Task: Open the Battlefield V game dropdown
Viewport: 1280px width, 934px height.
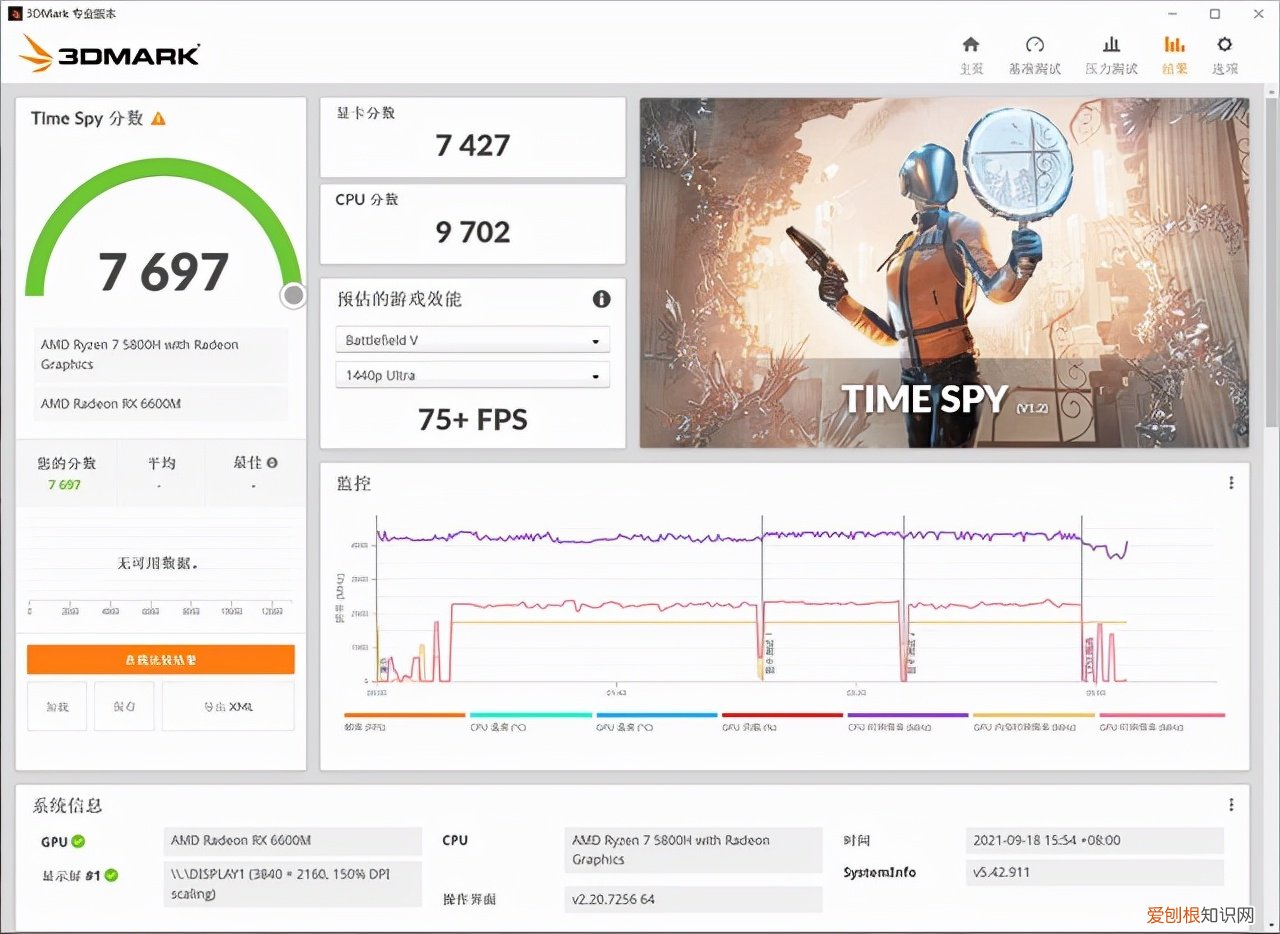Action: pos(472,339)
